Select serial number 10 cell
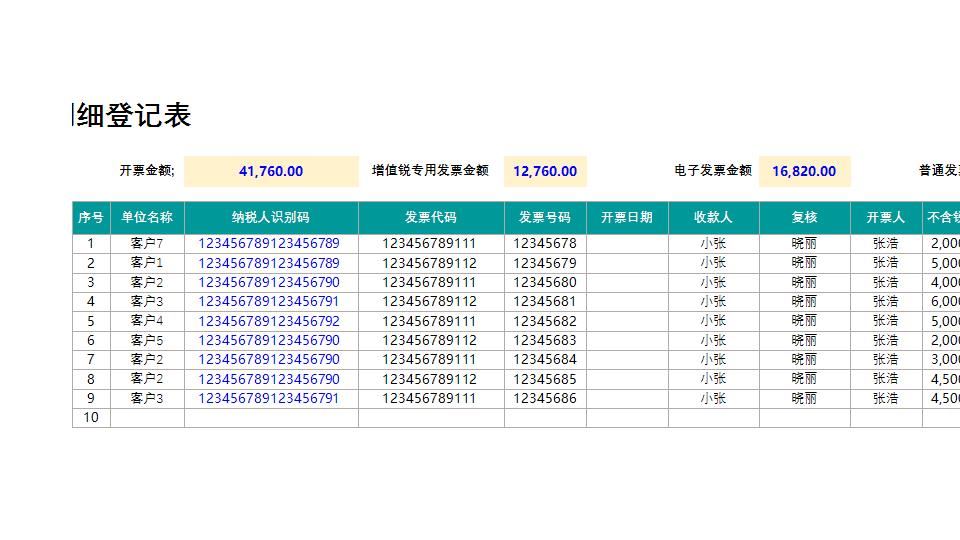This screenshot has height=540, width=960. coord(91,418)
